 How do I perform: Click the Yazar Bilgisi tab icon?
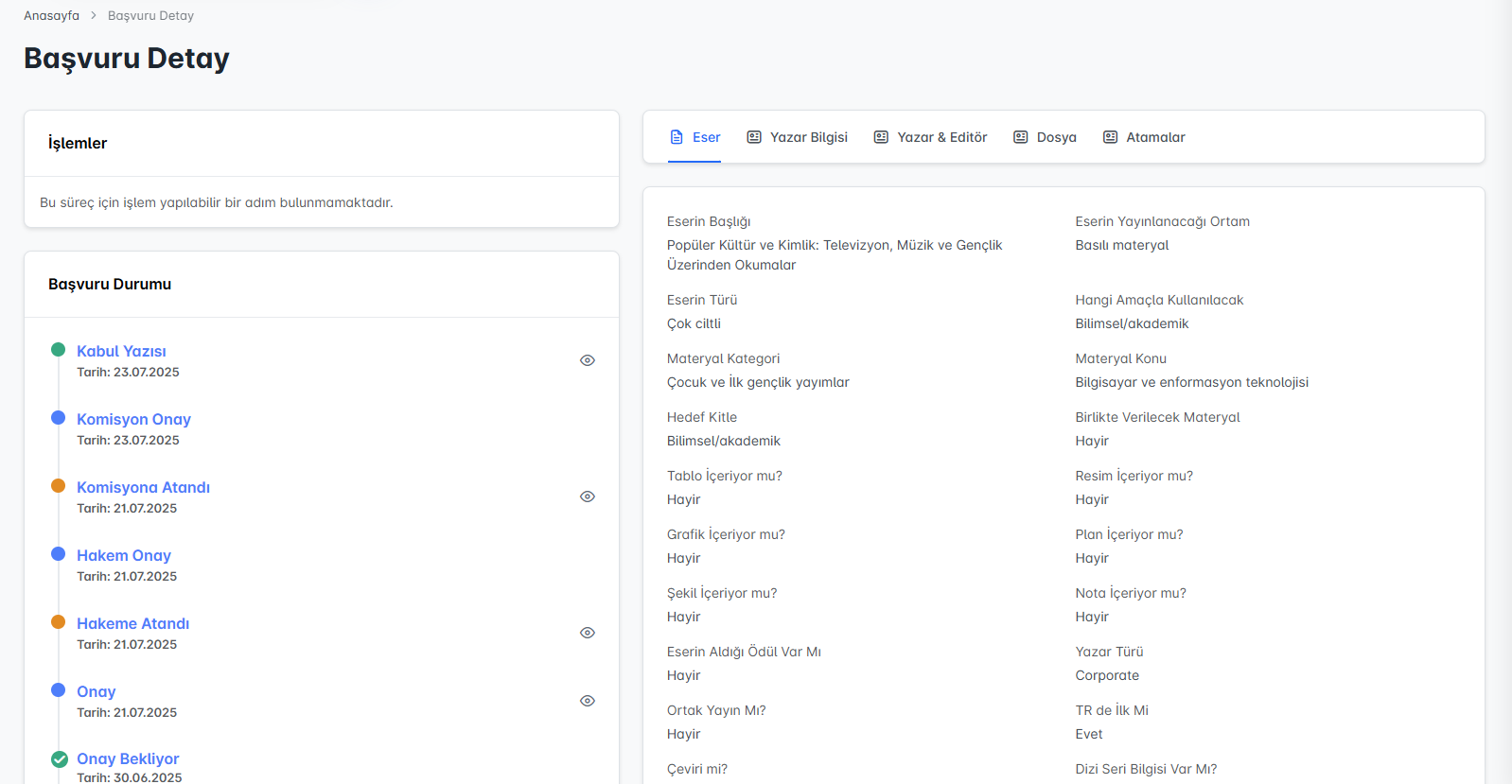pyautogui.click(x=754, y=137)
